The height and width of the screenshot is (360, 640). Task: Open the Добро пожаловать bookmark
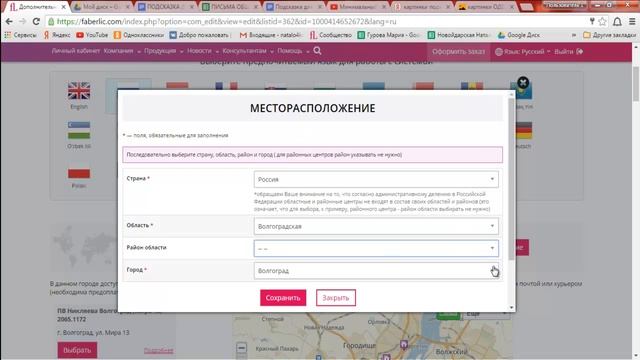[x=200, y=35]
